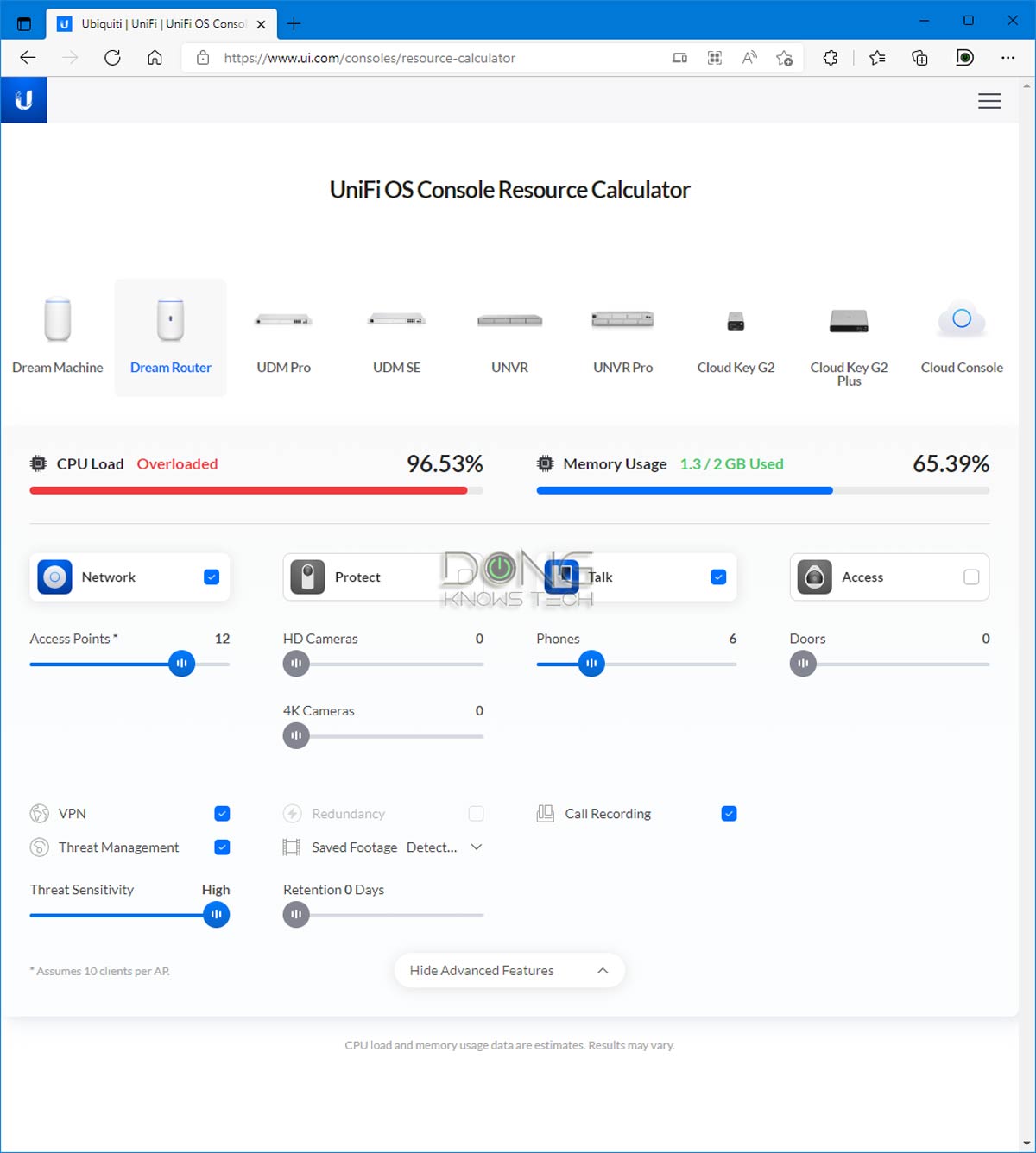This screenshot has width=1036, height=1153.
Task: Select the Cloud Key G2 Plus console
Action: tap(850, 337)
